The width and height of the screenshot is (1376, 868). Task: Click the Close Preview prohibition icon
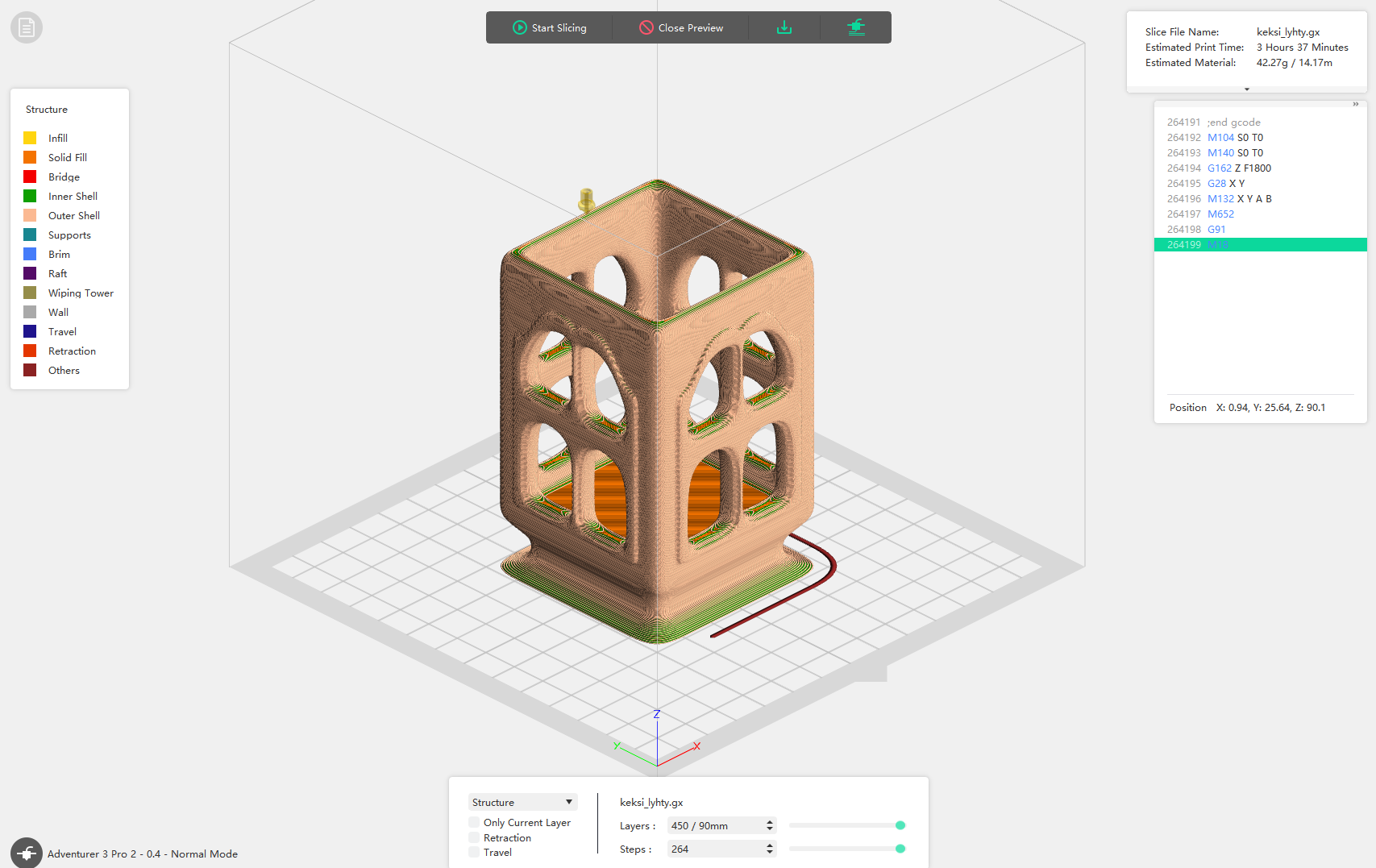point(646,27)
